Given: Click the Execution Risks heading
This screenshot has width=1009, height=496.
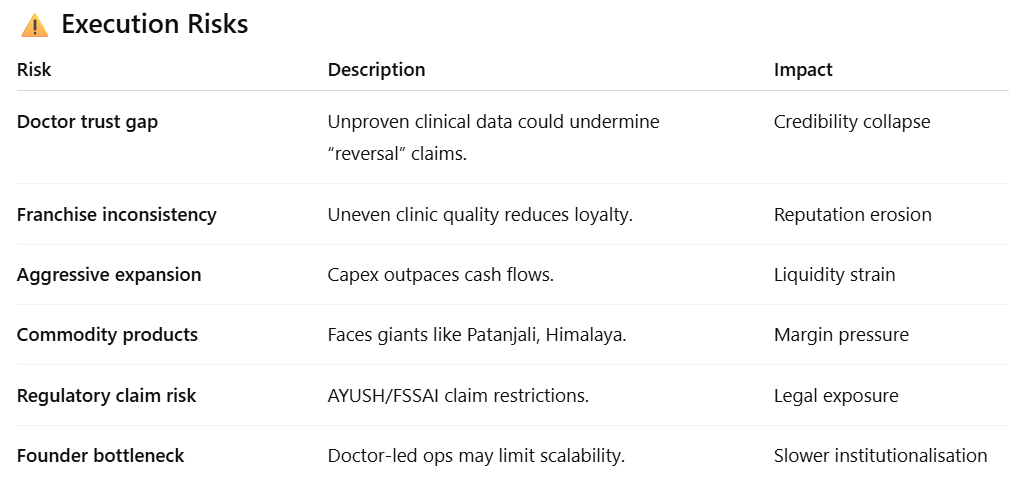Looking at the screenshot, I should point(154,25).
